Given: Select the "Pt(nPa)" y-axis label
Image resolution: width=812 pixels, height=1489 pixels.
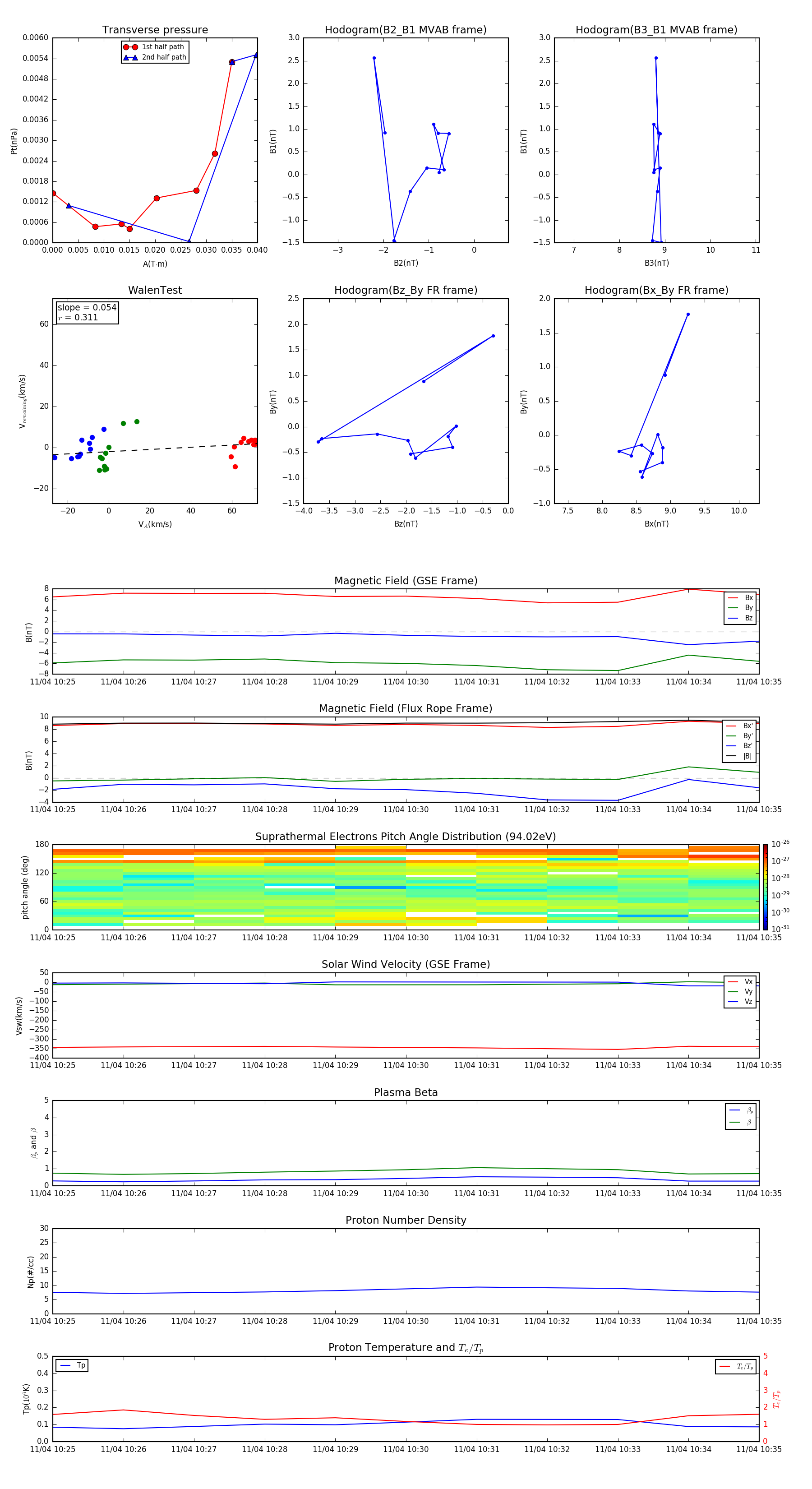Looking at the screenshot, I should (x=14, y=141).
